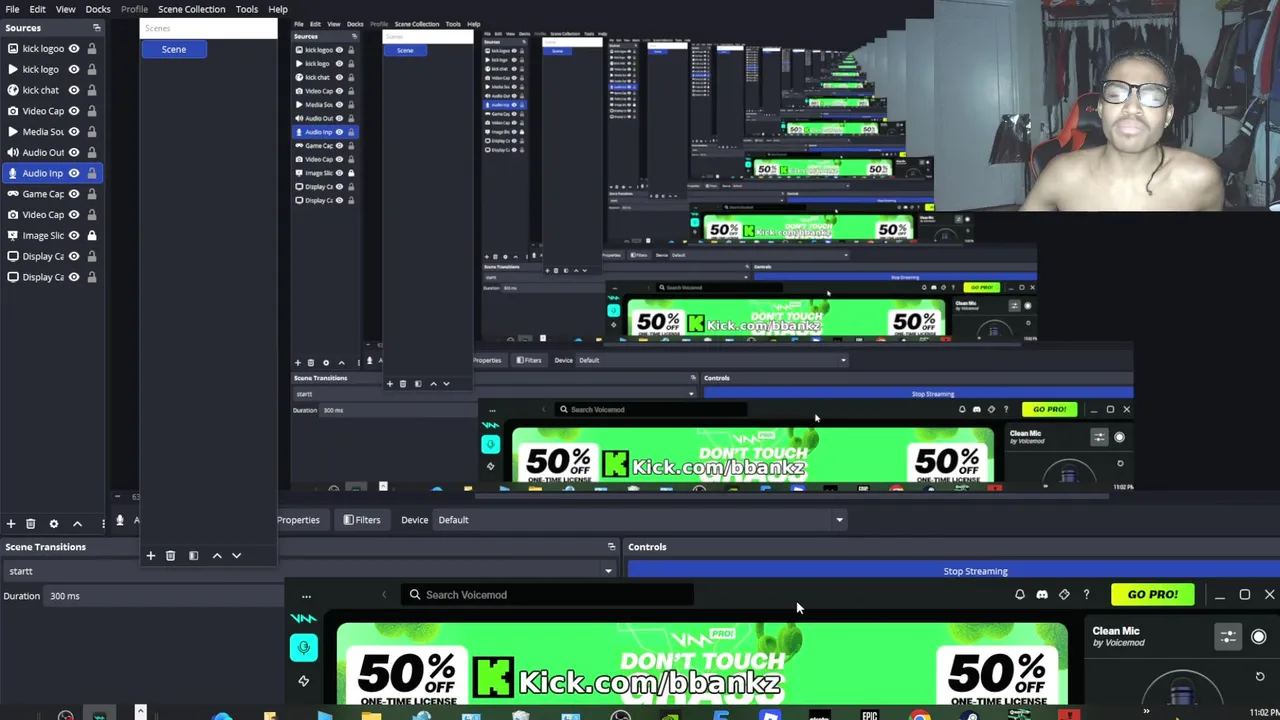The image size is (1280, 720).
Task: Hide the Game Capture source
Action: [x=74, y=194]
